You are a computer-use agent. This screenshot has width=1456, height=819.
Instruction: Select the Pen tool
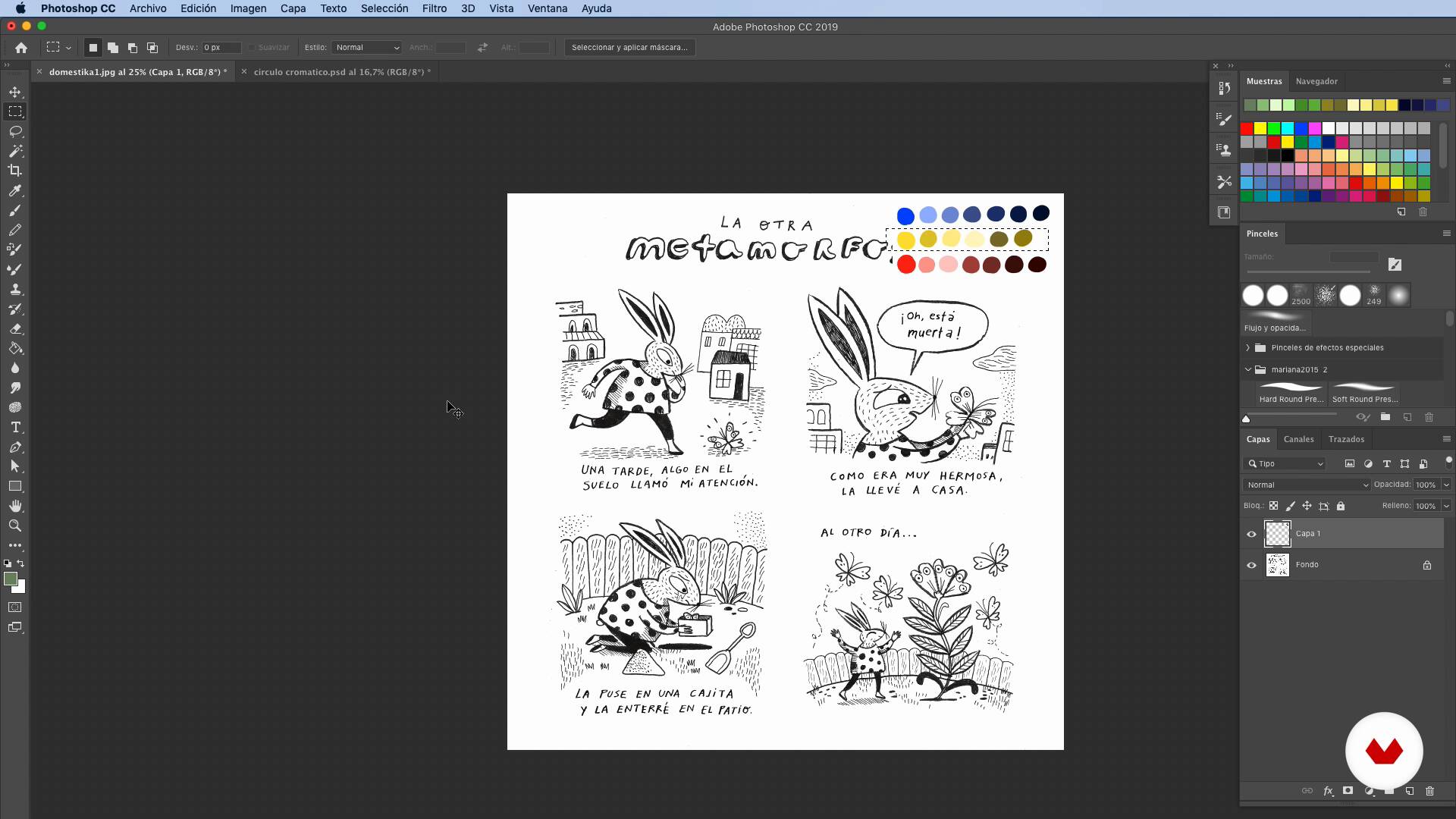tap(15, 447)
